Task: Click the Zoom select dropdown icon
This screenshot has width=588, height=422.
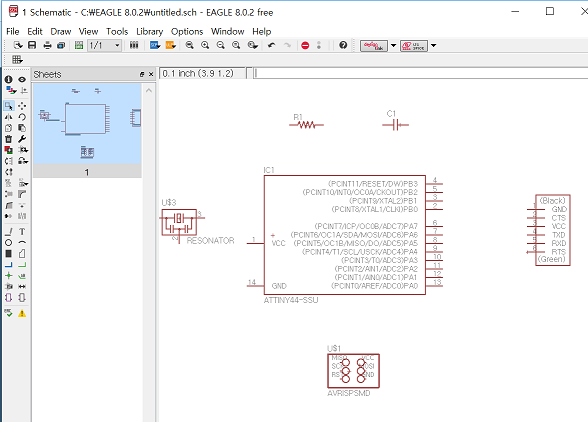Action: tap(253, 45)
